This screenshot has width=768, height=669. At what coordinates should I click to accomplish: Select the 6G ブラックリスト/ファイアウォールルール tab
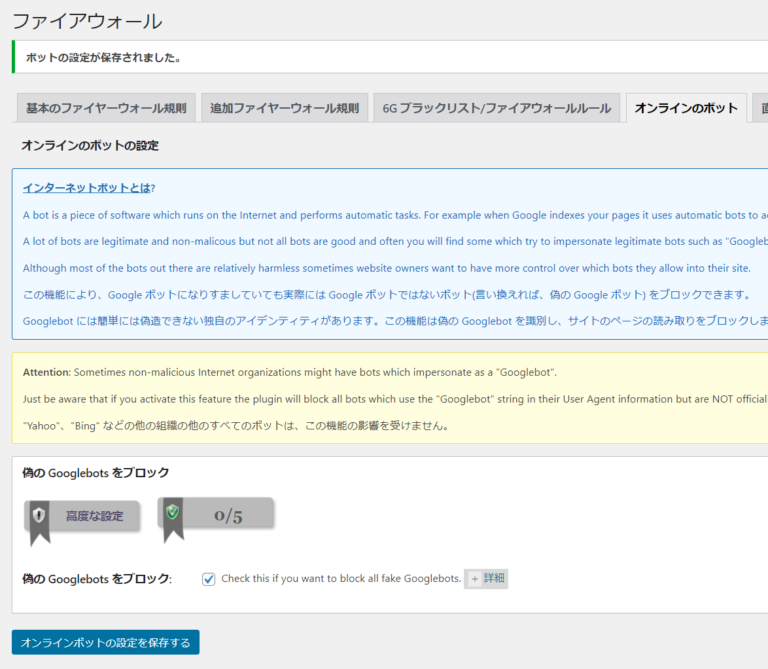point(497,108)
